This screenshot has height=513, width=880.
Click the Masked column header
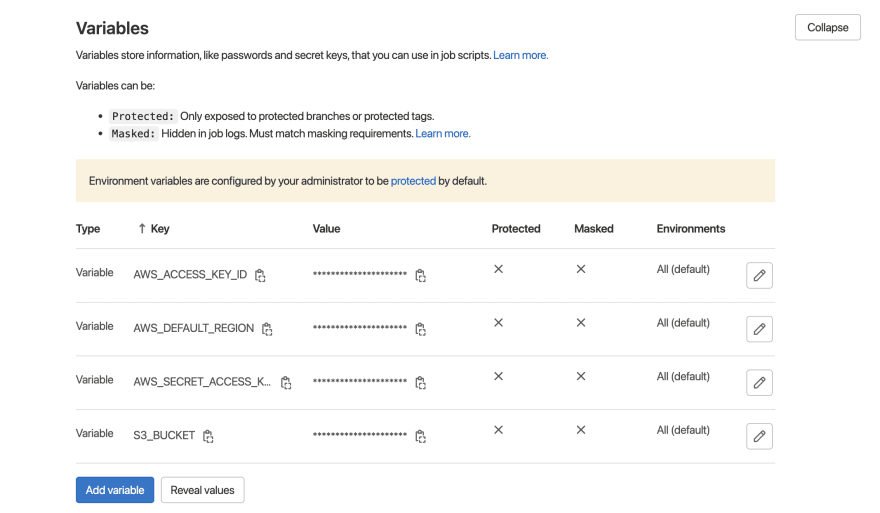[594, 228]
